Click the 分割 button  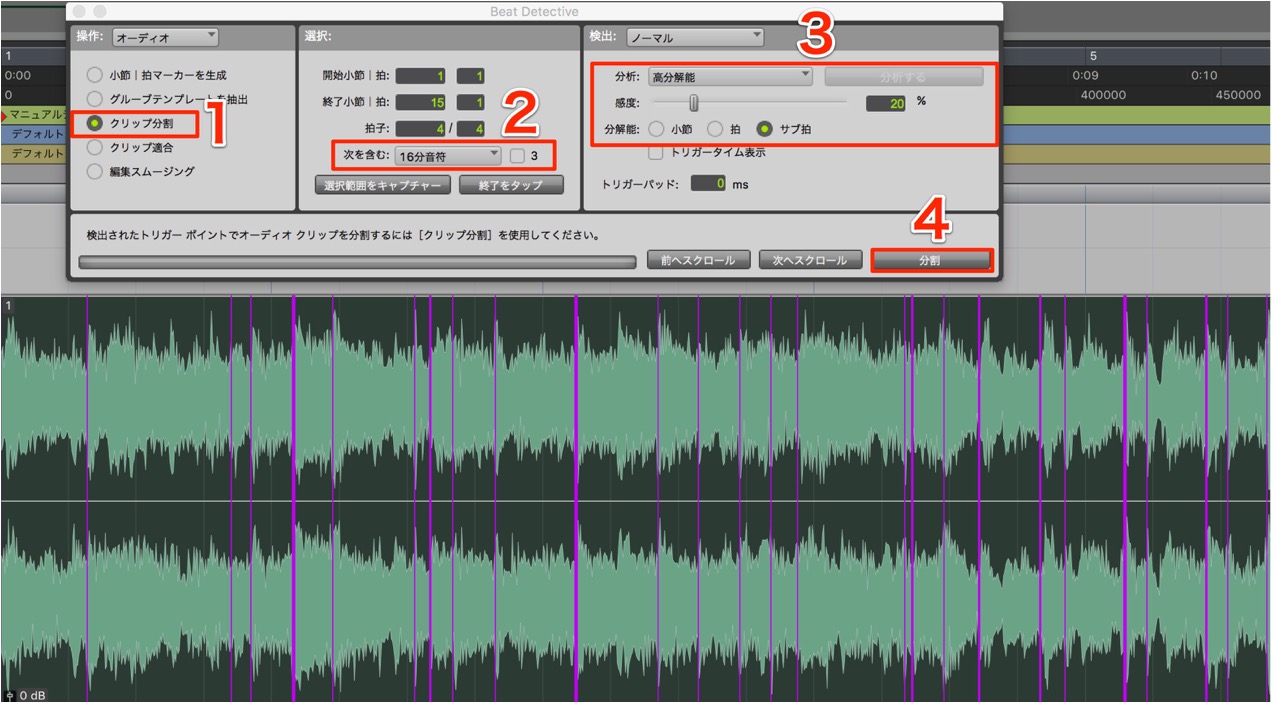pos(931,260)
